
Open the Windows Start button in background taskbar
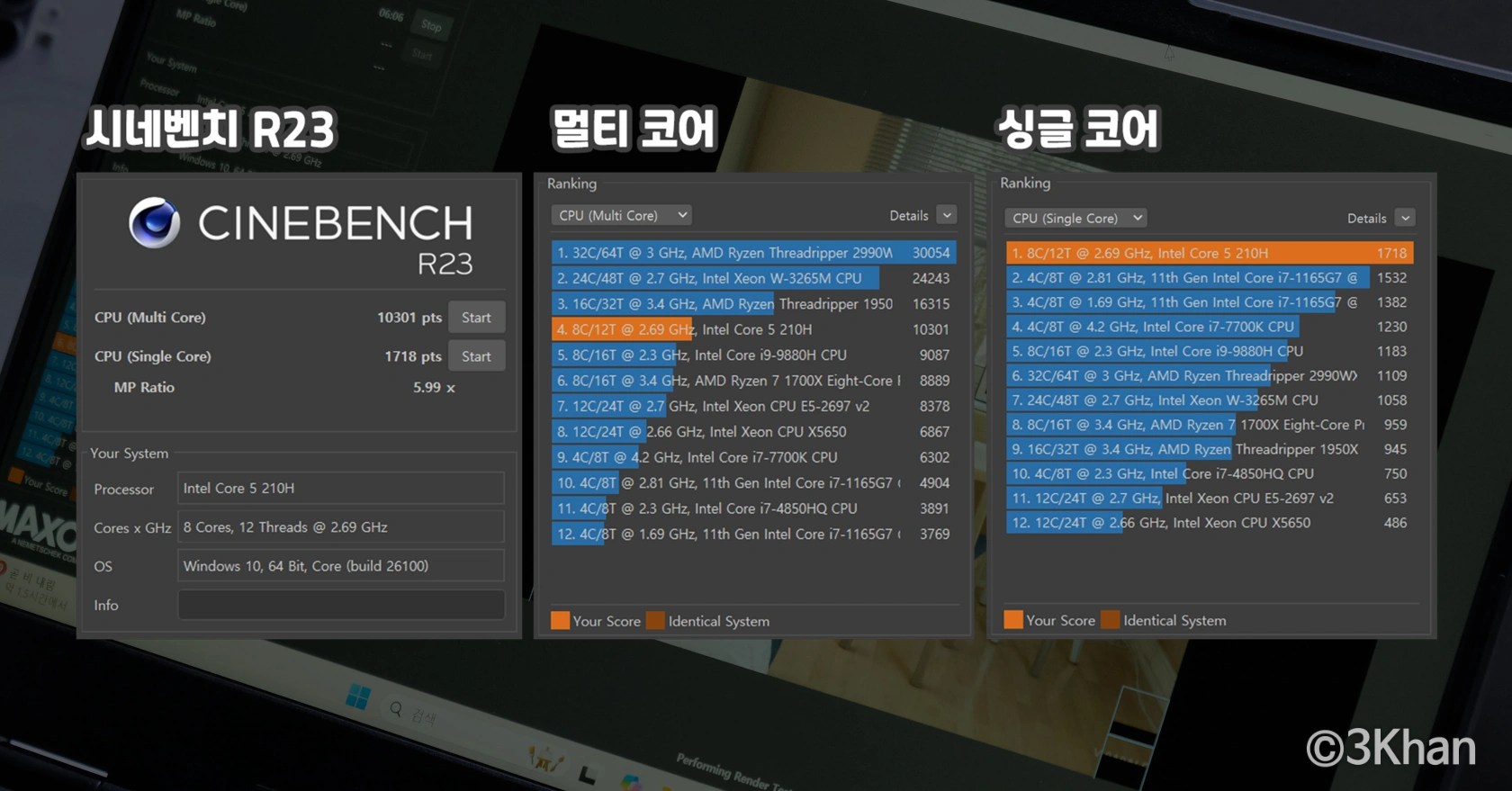358,696
